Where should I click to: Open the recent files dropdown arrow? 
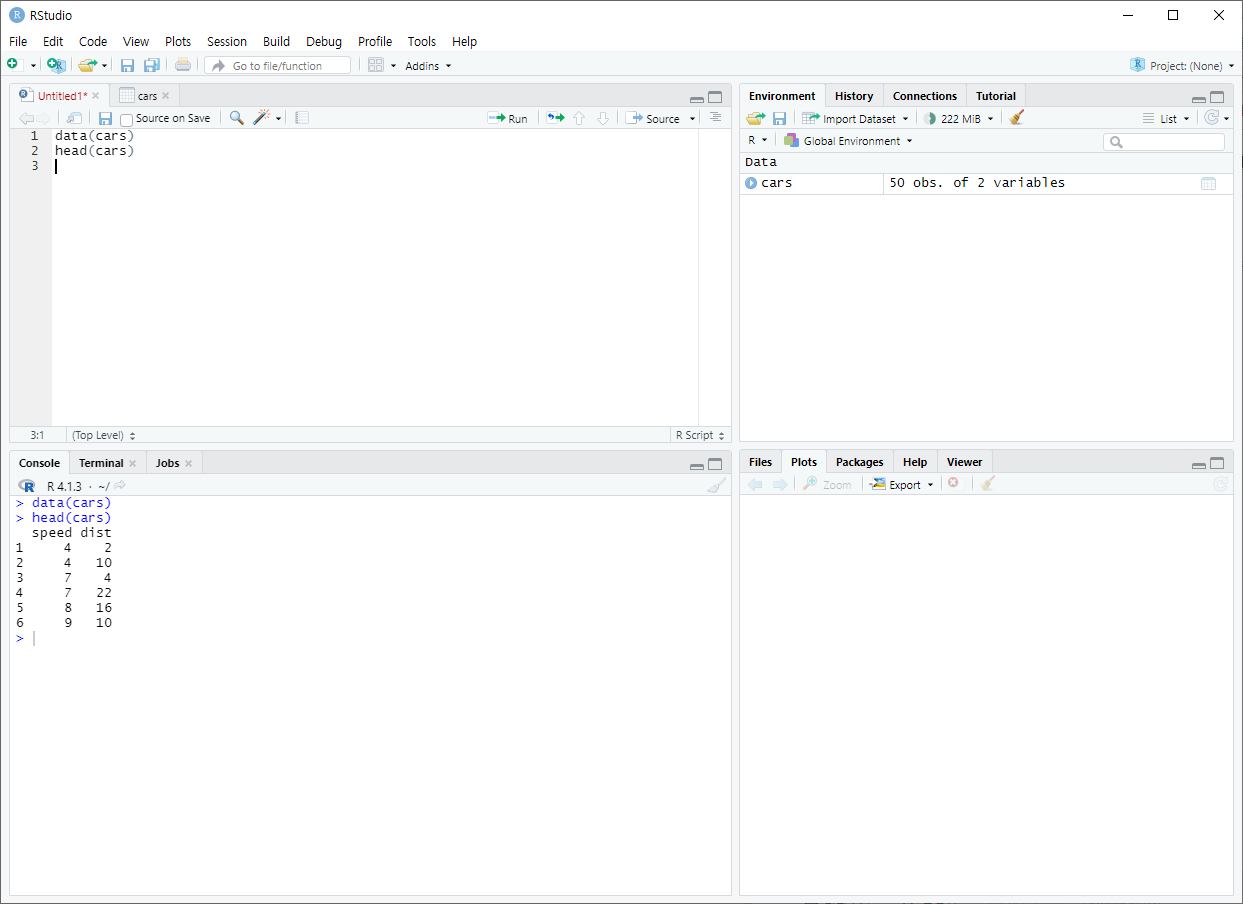(105, 65)
